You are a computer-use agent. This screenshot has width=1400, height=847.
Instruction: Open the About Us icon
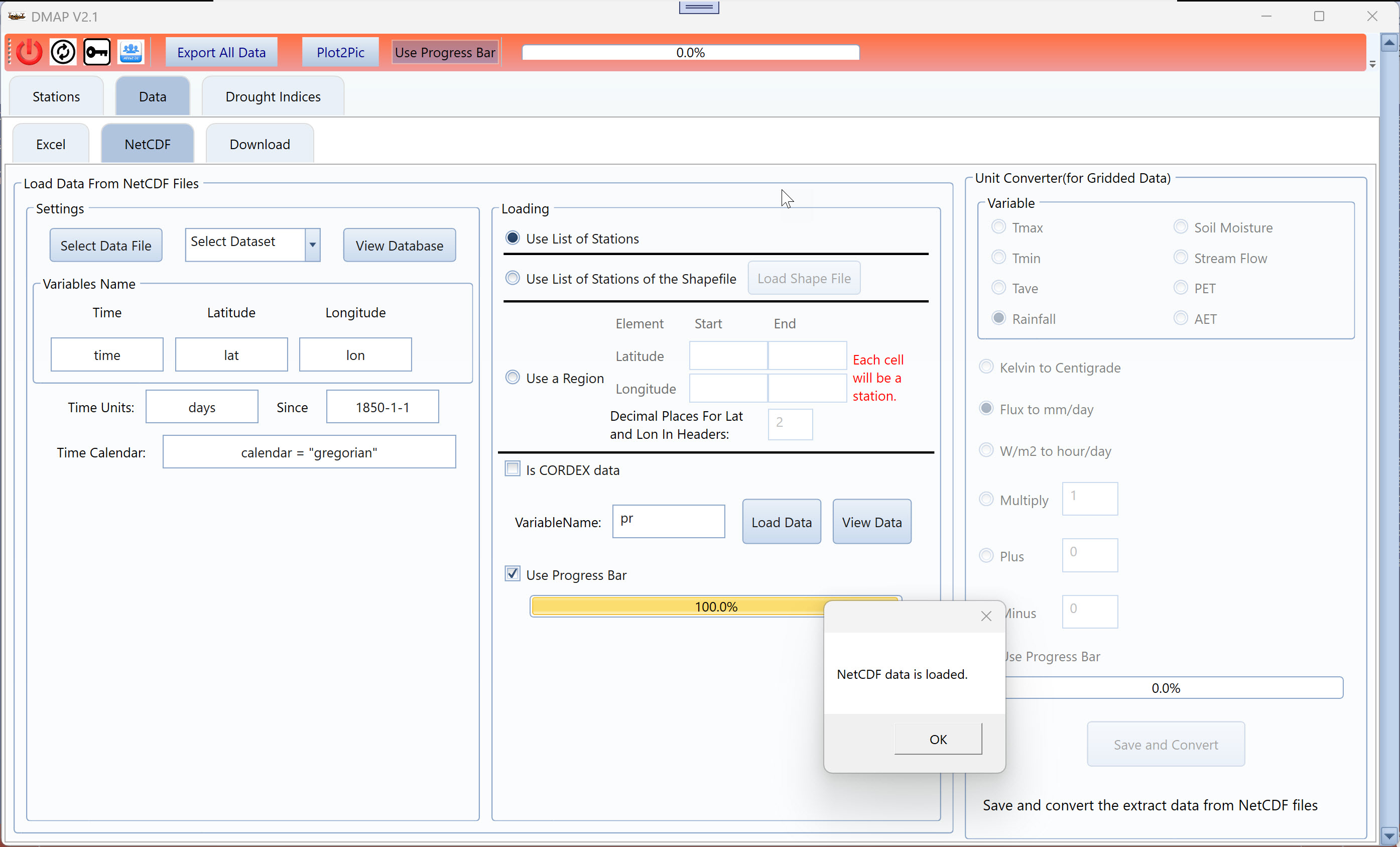tap(131, 52)
